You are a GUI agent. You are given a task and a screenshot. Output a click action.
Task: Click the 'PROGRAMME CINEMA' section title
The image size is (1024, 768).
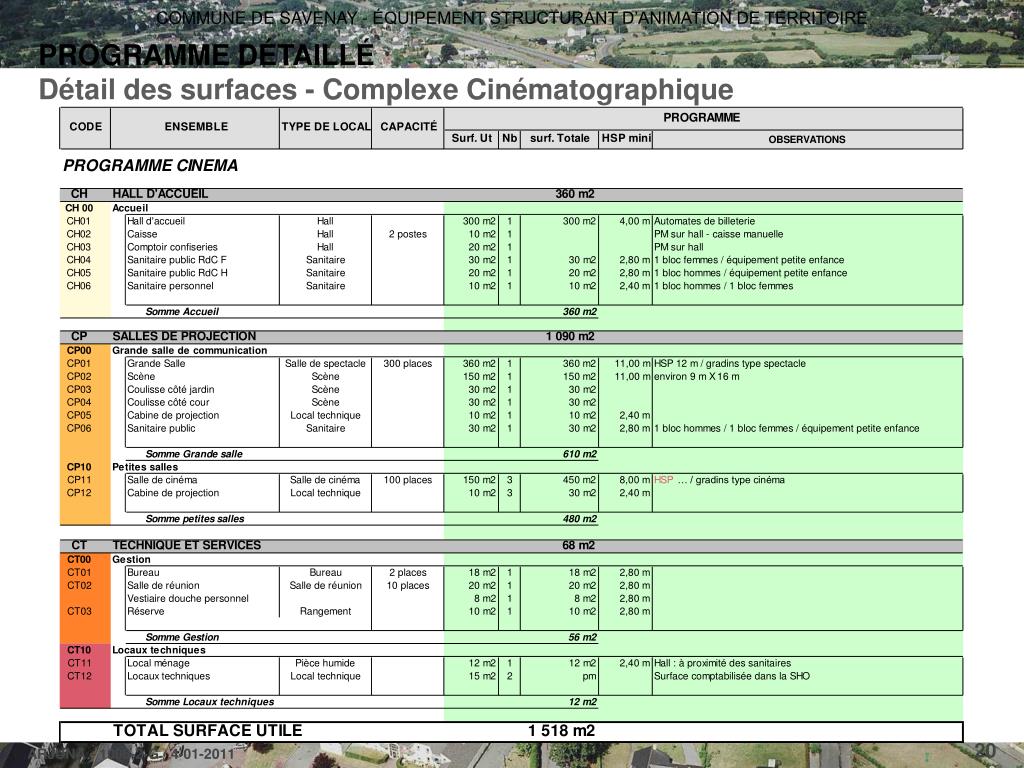pyautogui.click(x=150, y=165)
